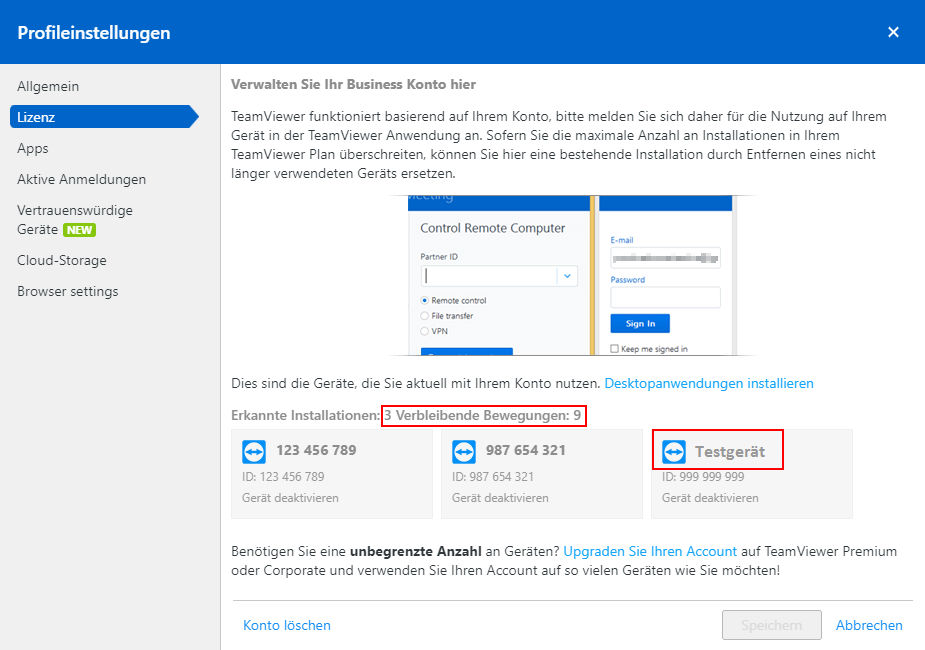Open Vertrauenswürdige Geräte section
The width and height of the screenshot is (925, 650).
coord(74,219)
